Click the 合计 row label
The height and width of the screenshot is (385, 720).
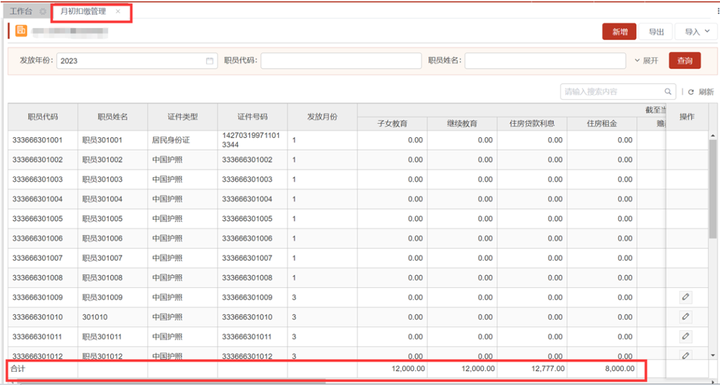click(x=17, y=368)
